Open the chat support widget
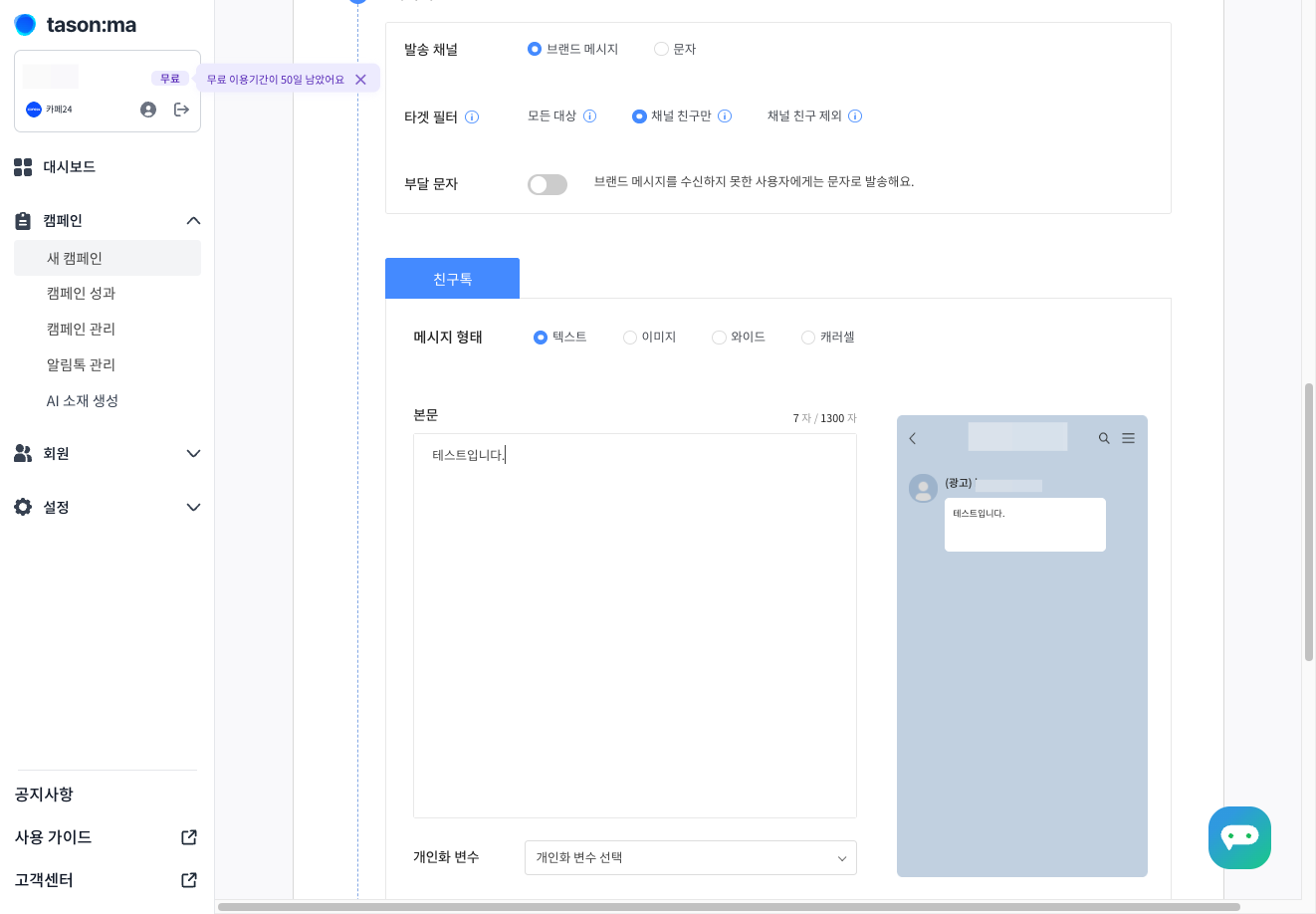Viewport: 1316px width, 914px height. [1239, 837]
